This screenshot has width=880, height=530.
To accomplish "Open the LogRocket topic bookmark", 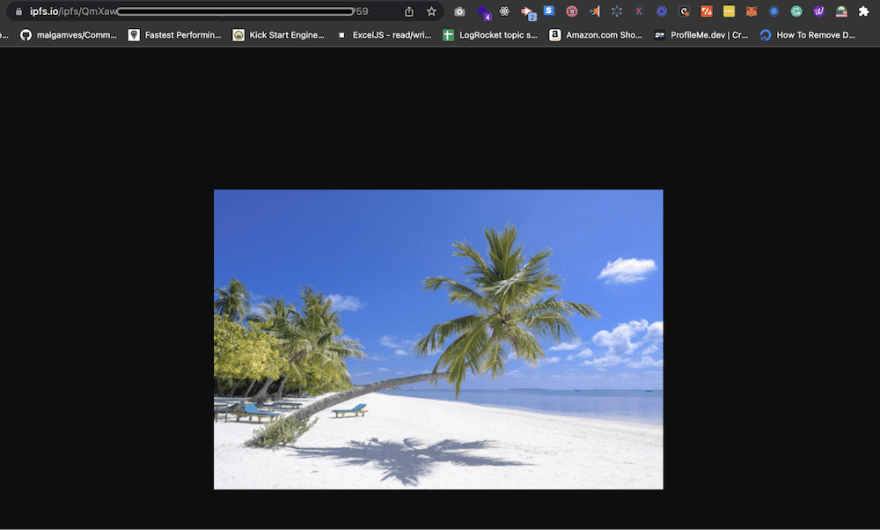I will point(490,35).
